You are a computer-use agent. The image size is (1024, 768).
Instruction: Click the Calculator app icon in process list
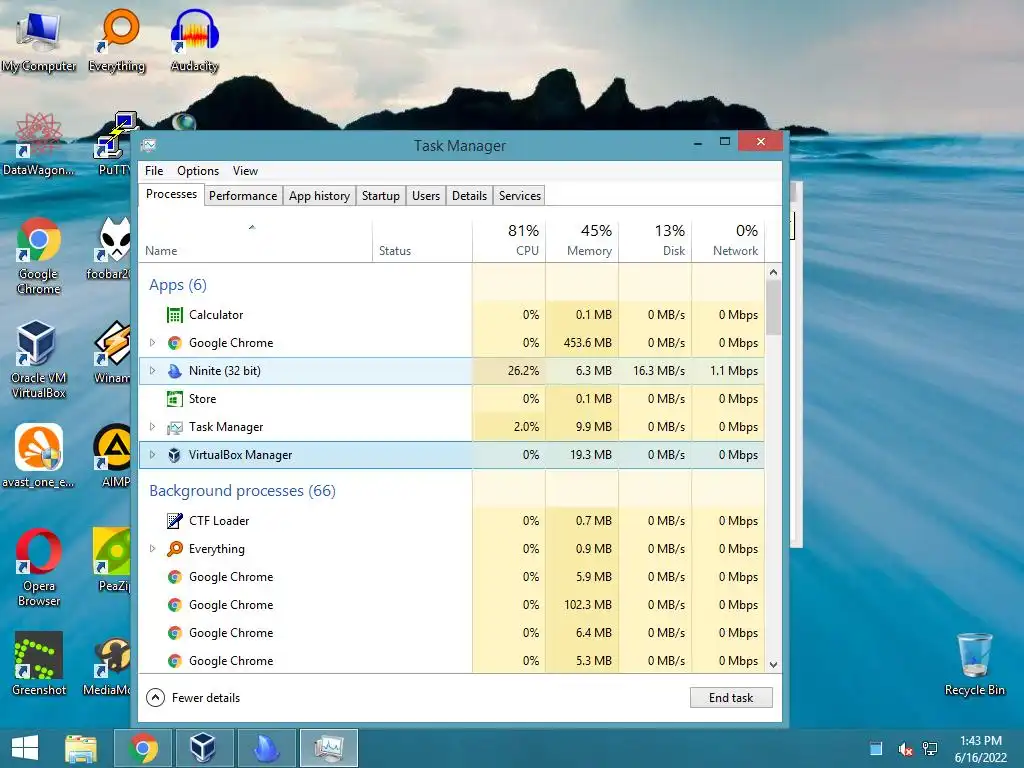tap(174, 315)
